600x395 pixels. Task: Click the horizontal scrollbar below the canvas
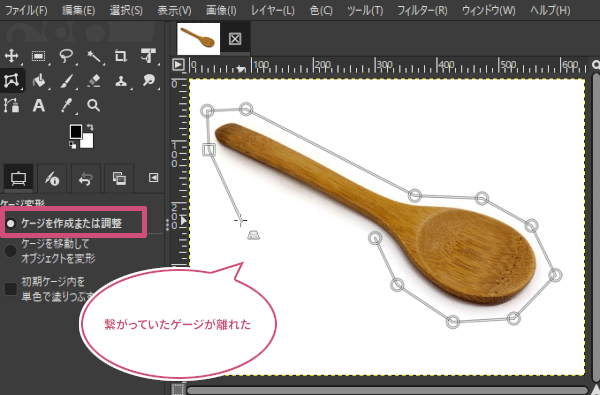coord(386,390)
